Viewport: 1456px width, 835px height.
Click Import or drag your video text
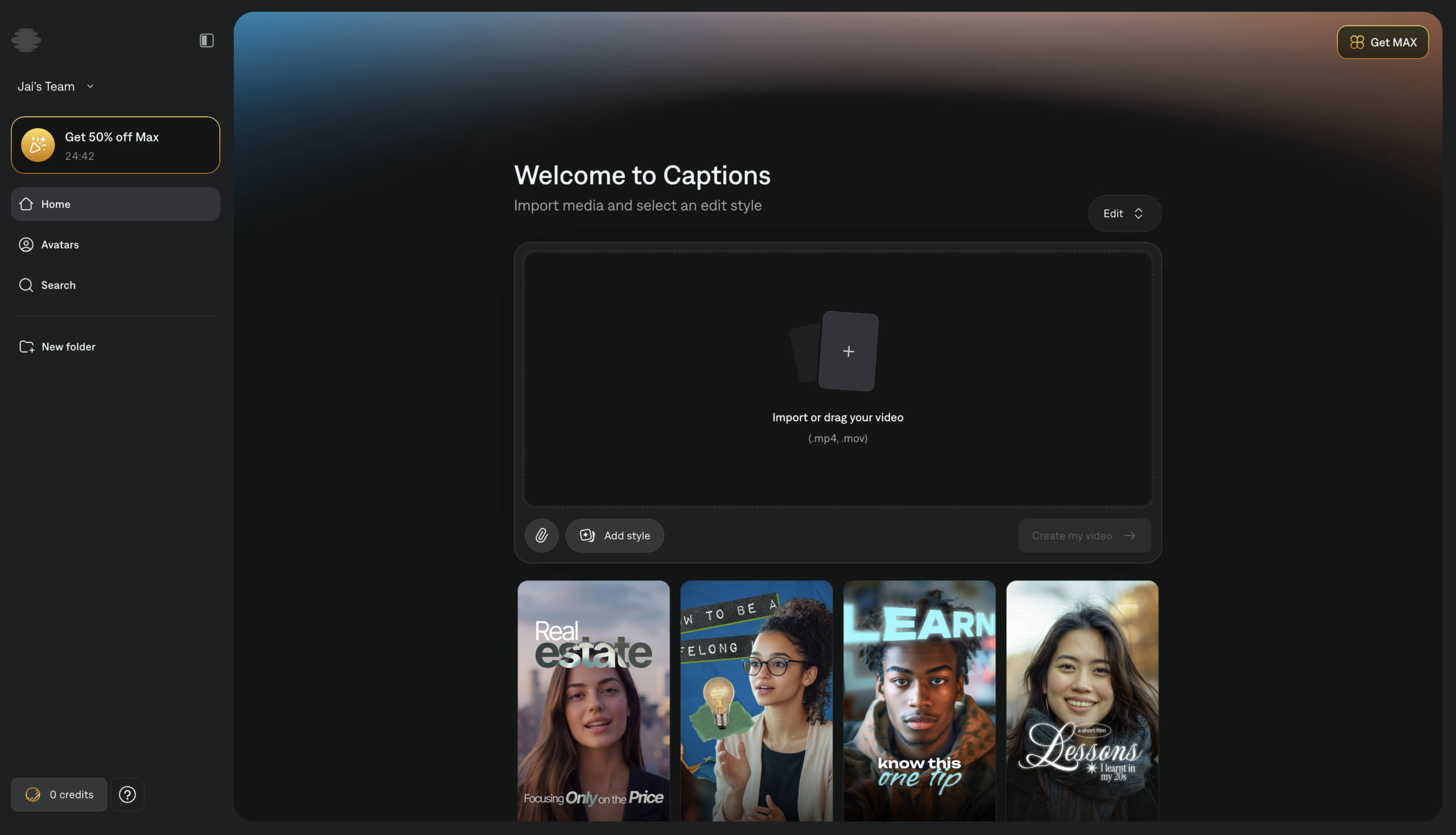tap(838, 417)
